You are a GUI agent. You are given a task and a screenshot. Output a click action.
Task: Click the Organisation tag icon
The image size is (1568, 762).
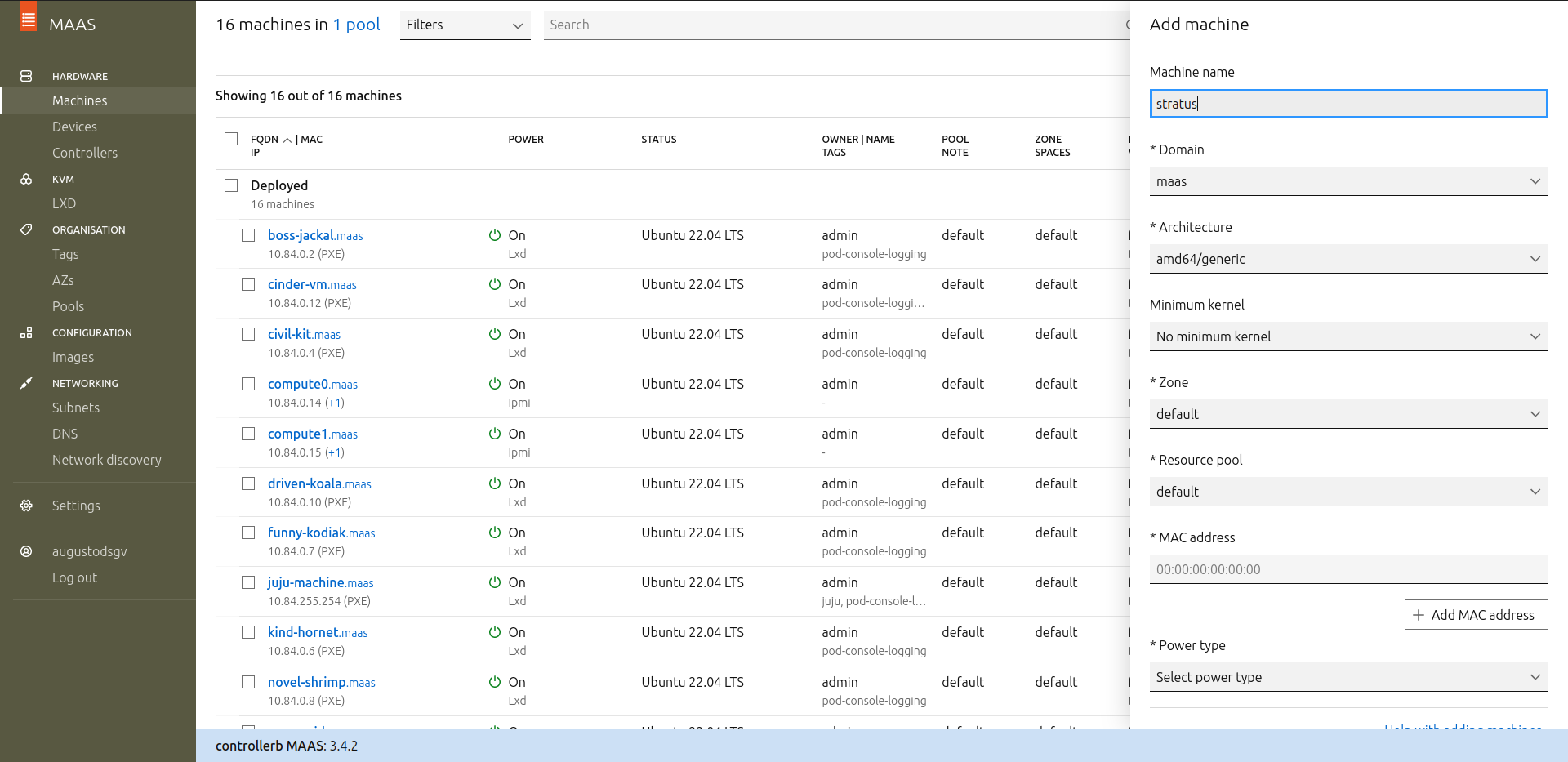(26, 229)
